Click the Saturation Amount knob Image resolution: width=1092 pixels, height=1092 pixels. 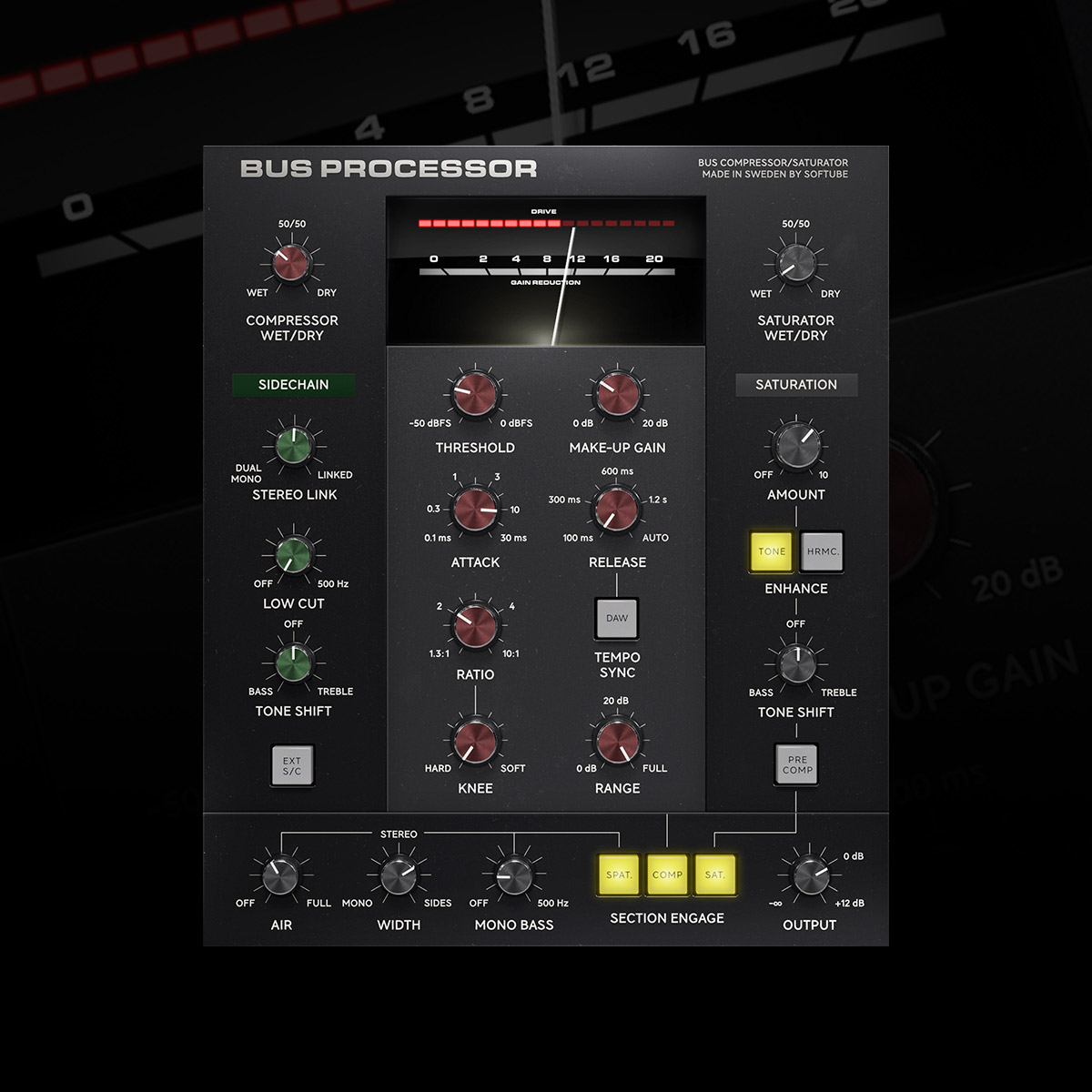coord(796,445)
